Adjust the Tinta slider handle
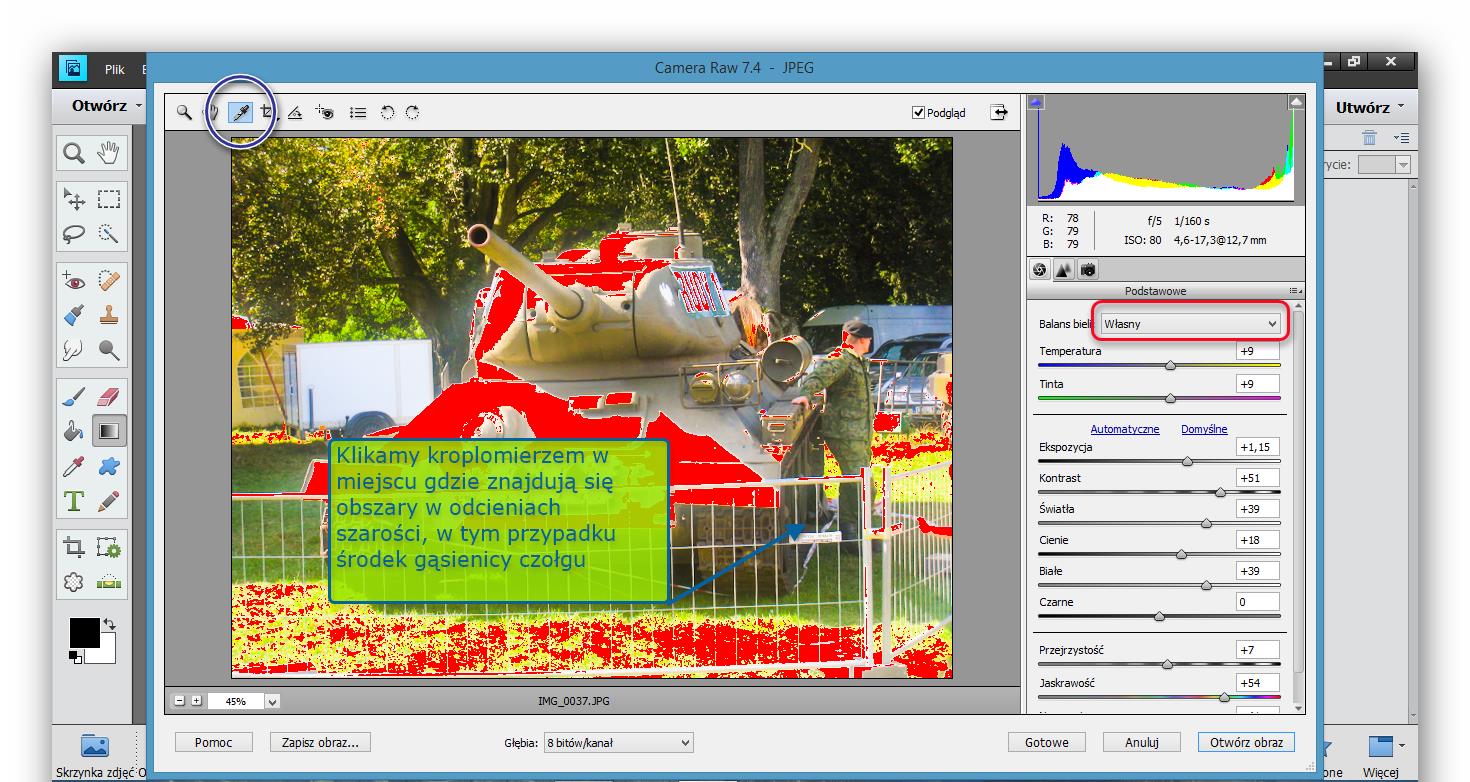1470x782 pixels. [x=1170, y=398]
